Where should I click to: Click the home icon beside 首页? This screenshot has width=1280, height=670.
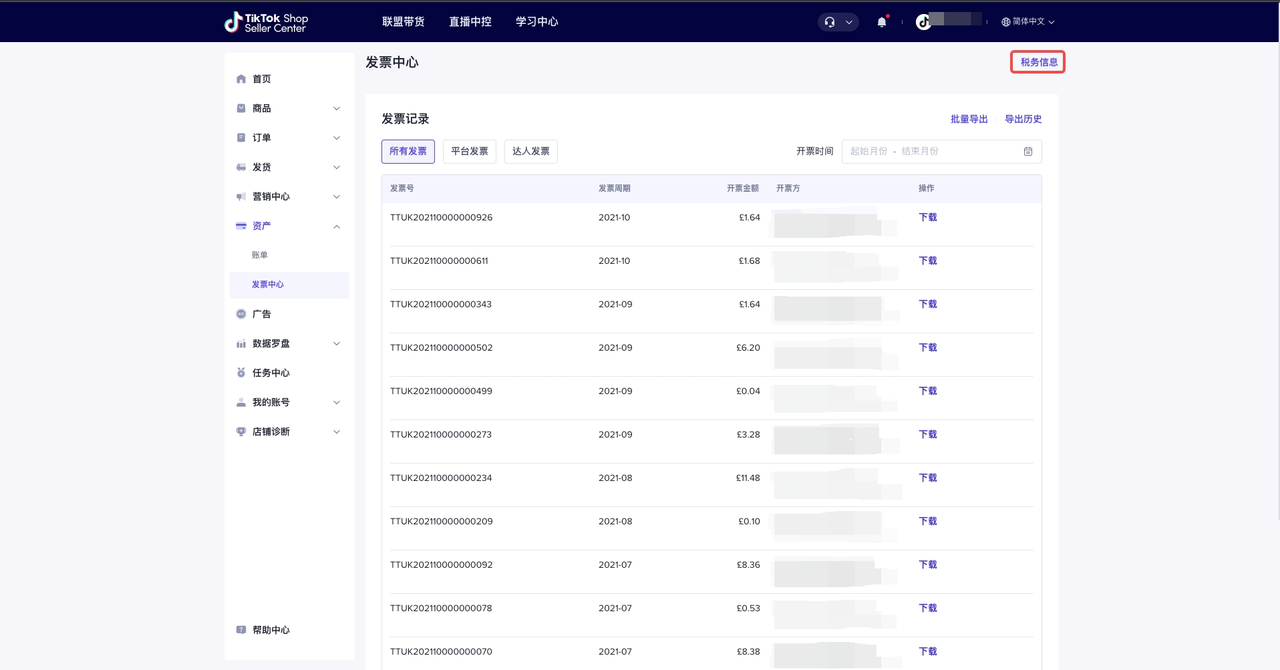(241, 79)
